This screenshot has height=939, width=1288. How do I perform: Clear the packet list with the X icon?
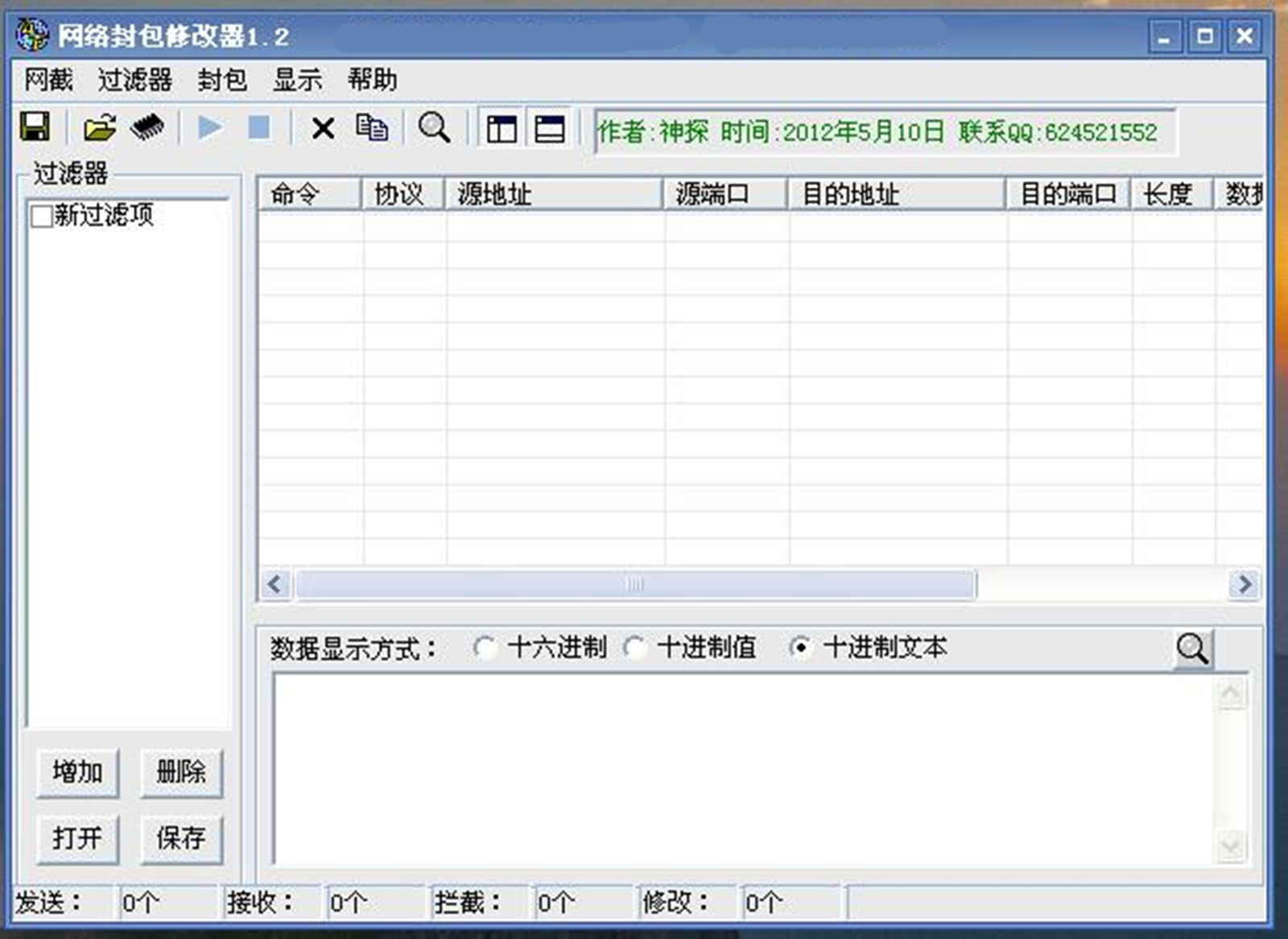pyautogui.click(x=322, y=127)
